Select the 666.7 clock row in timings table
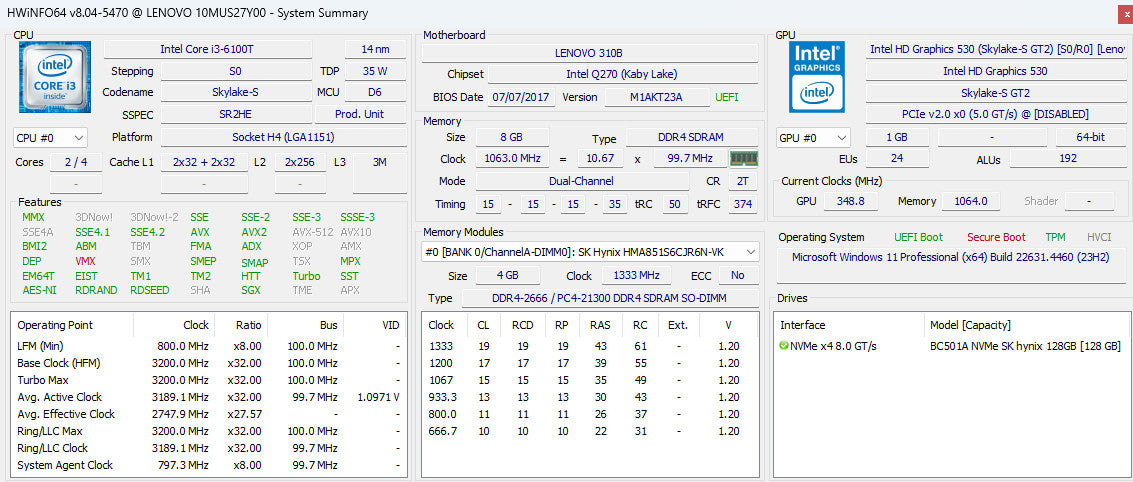Screen dimensions: 1133x482 click(589, 431)
